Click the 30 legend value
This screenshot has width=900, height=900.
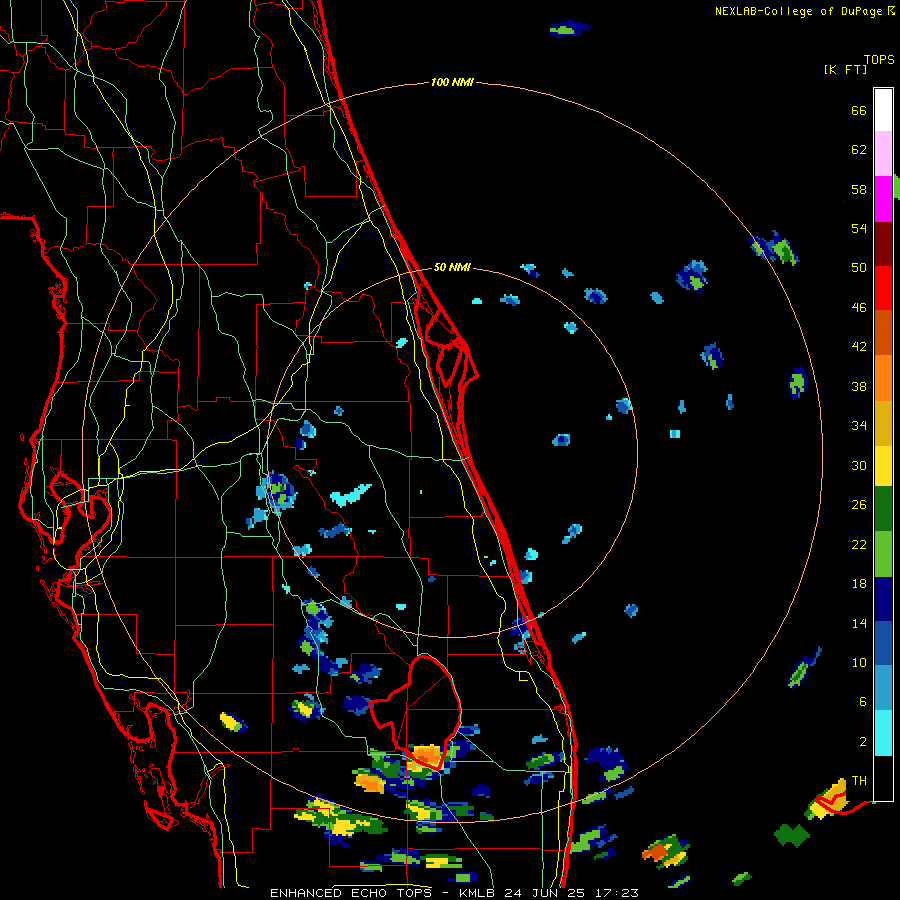859,465
